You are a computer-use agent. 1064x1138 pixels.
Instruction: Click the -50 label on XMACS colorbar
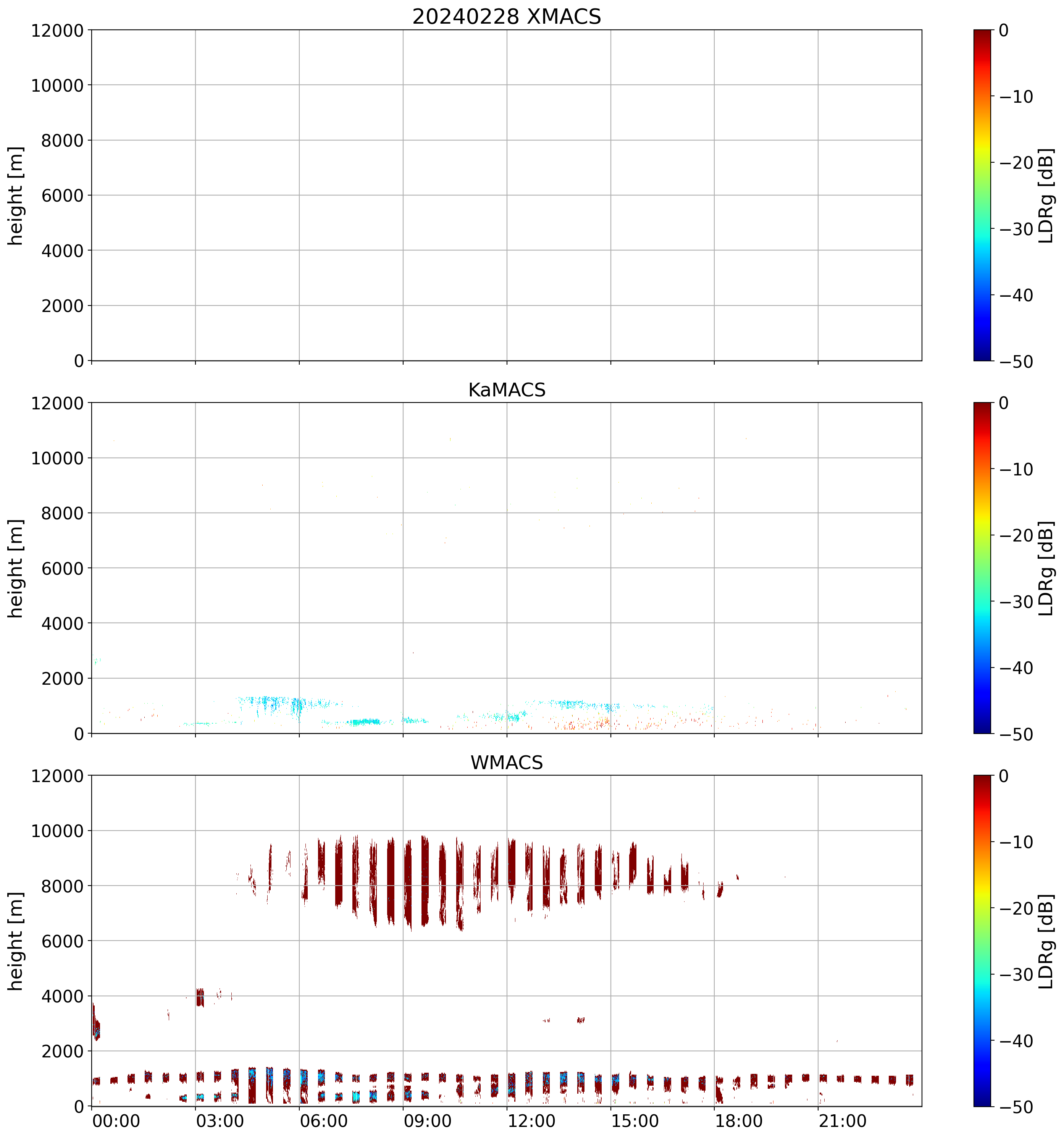(x=1016, y=362)
